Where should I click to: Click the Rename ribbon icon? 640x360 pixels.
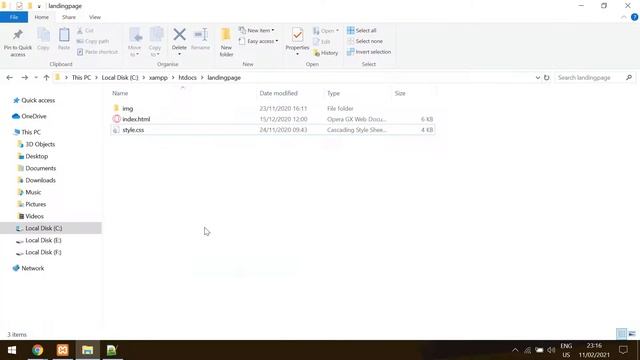(200, 40)
